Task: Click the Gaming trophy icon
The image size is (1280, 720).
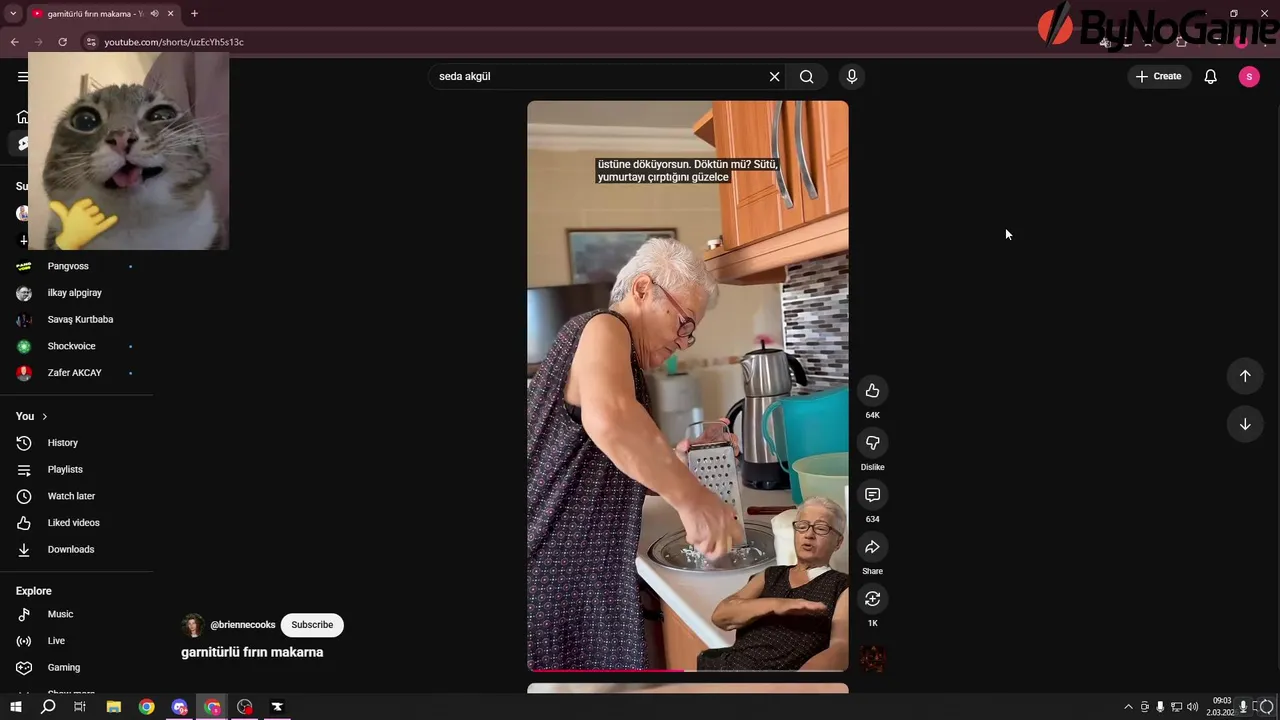Action: point(24,668)
